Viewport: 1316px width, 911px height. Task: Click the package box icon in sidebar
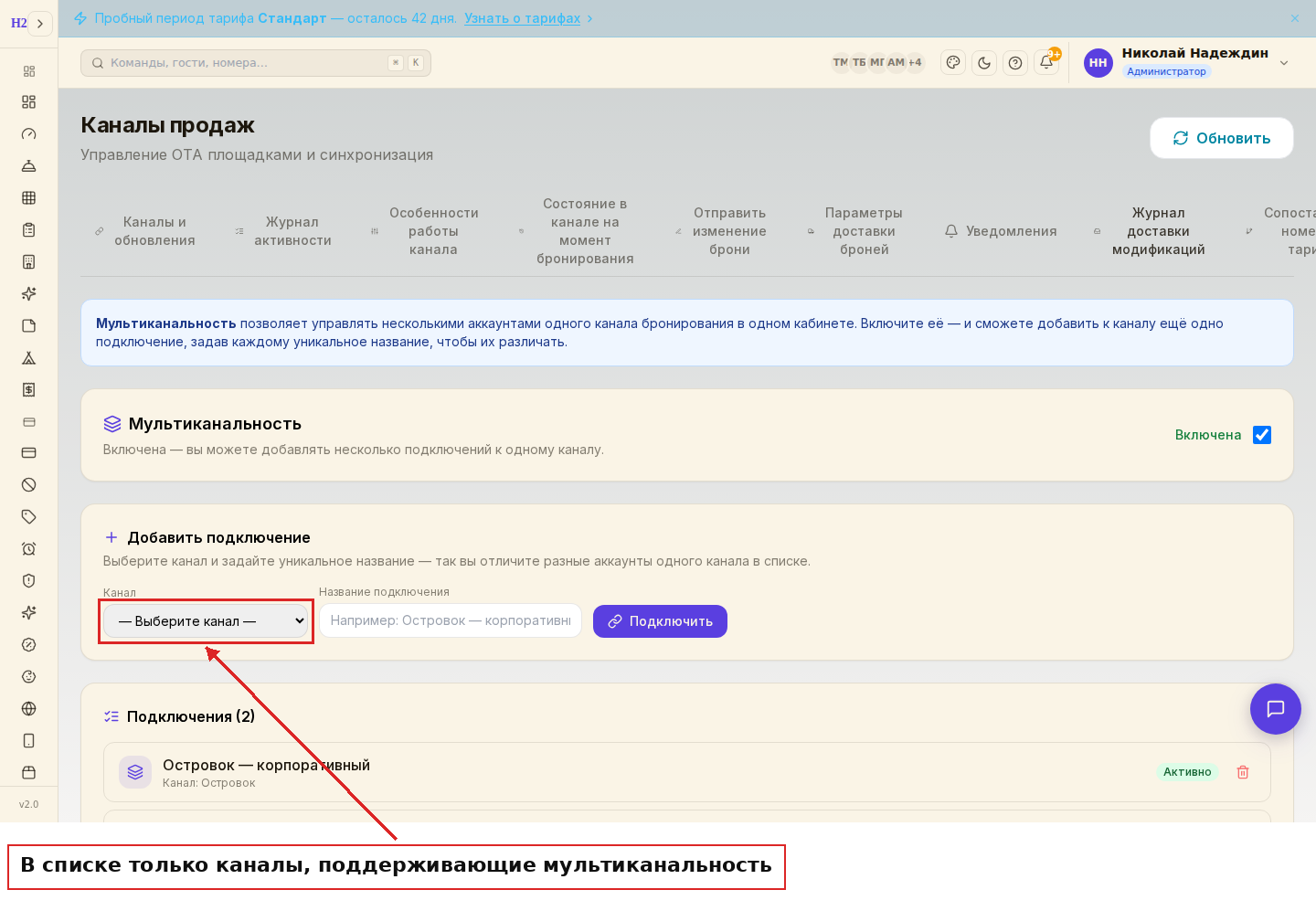tap(28, 773)
